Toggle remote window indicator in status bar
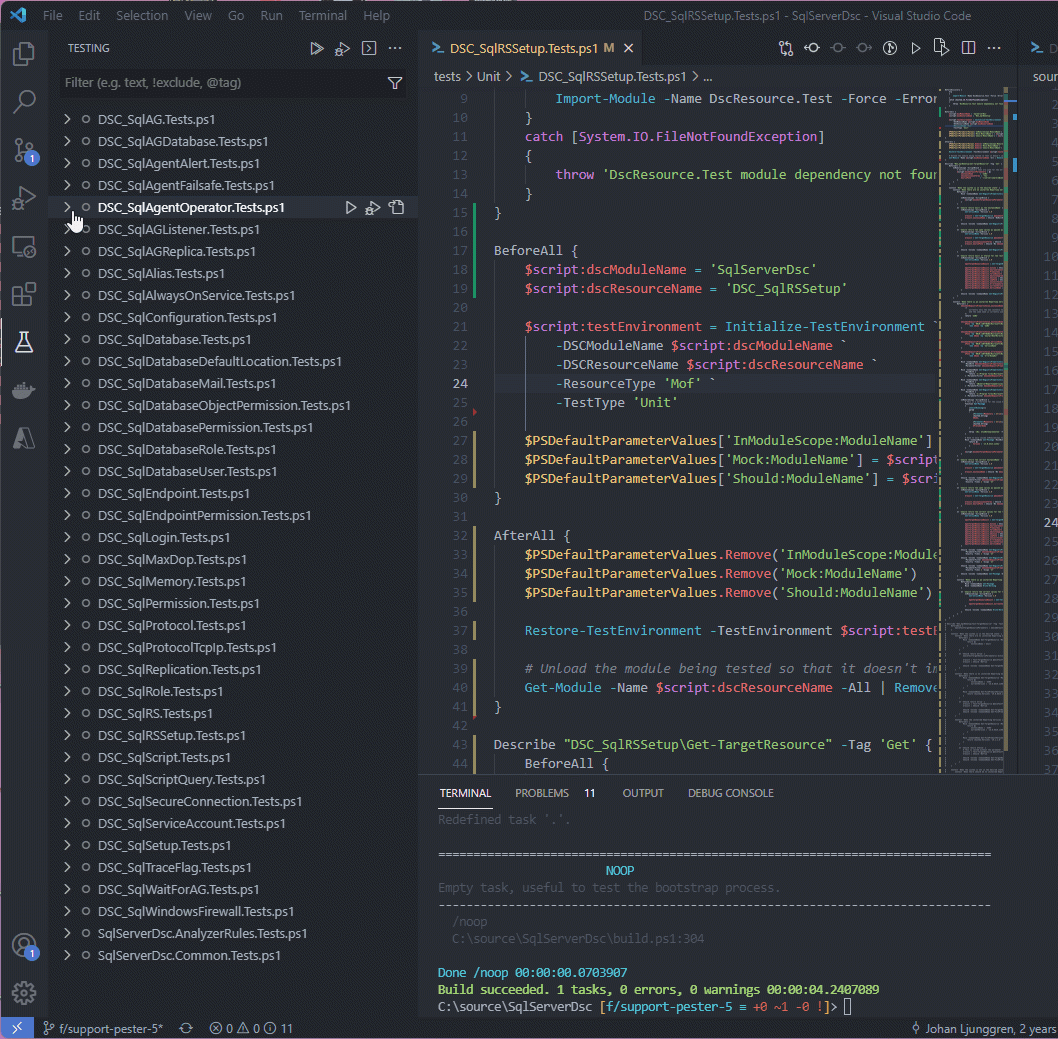 point(16,1028)
